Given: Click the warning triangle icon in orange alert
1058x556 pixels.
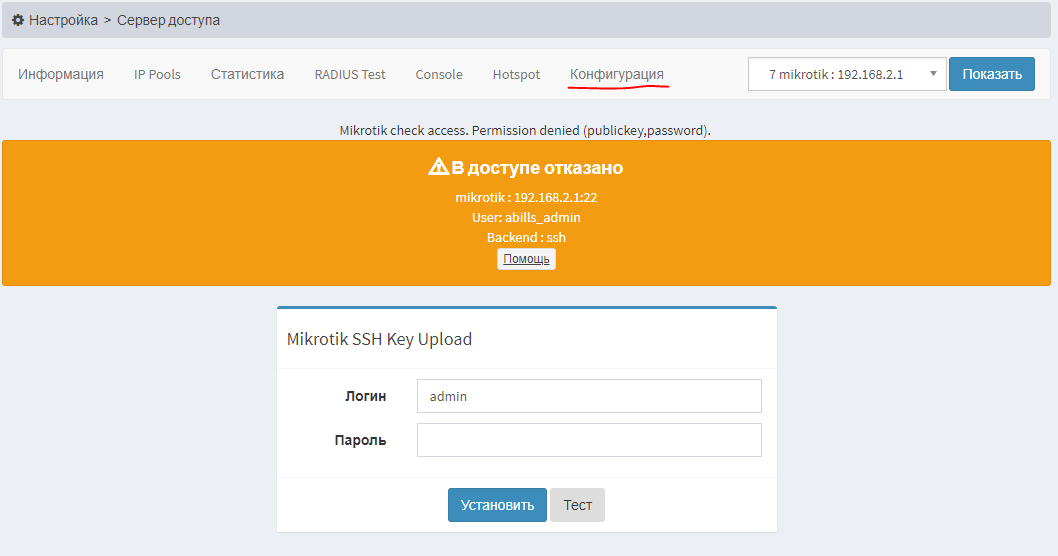Looking at the screenshot, I should [439, 166].
